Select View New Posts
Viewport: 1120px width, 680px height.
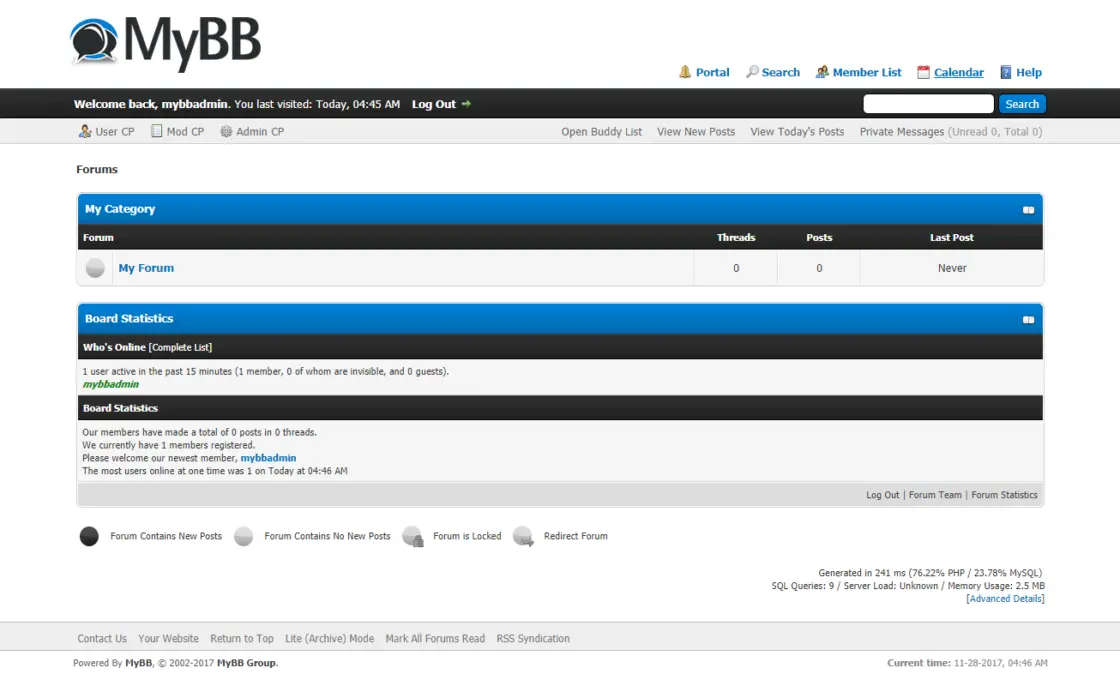click(x=695, y=131)
